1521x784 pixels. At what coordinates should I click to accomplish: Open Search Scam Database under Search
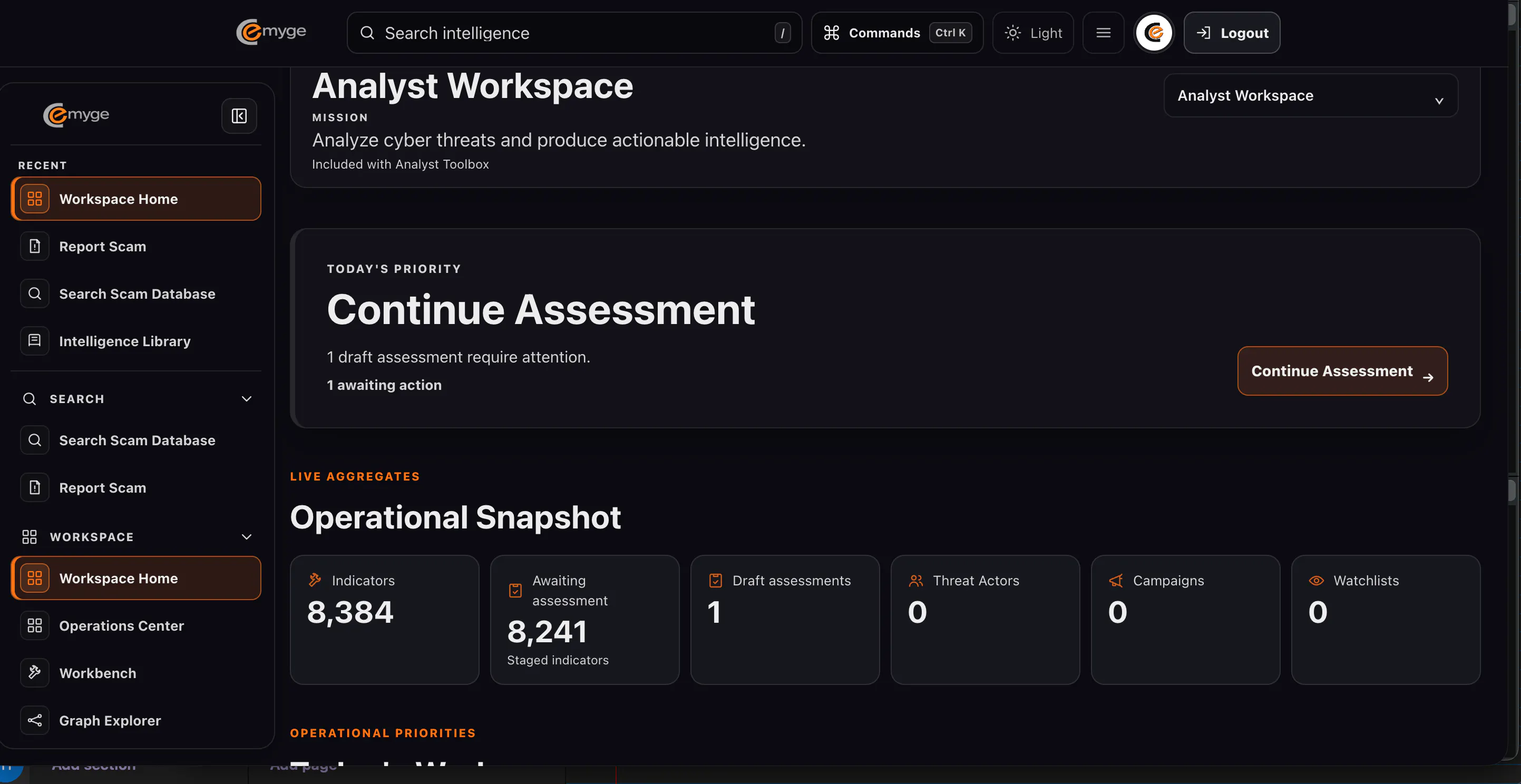[136, 440]
